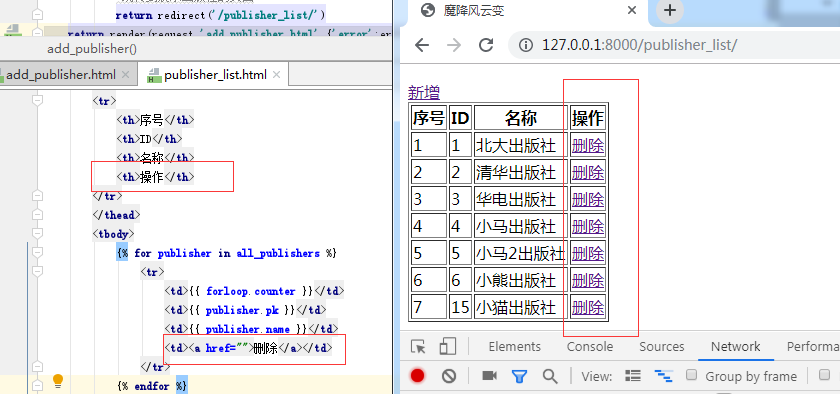Viewport: 840px width, 394px height.
Task: Click 删除 for 华电出版社
Action: [x=588, y=199]
